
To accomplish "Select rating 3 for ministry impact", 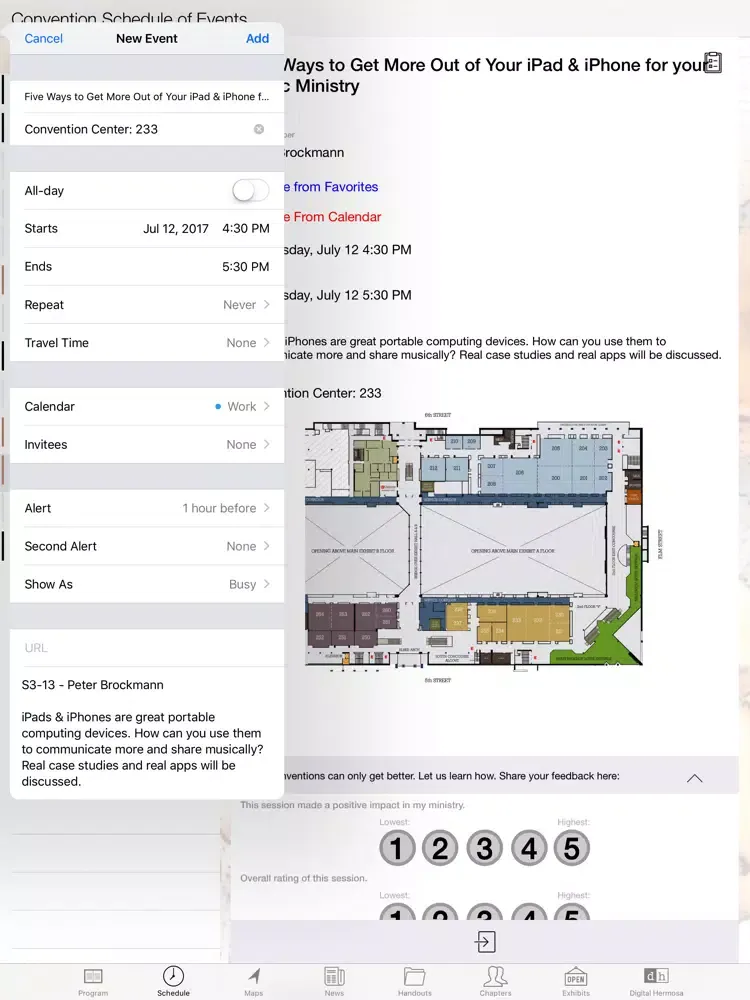I will click(x=484, y=849).
